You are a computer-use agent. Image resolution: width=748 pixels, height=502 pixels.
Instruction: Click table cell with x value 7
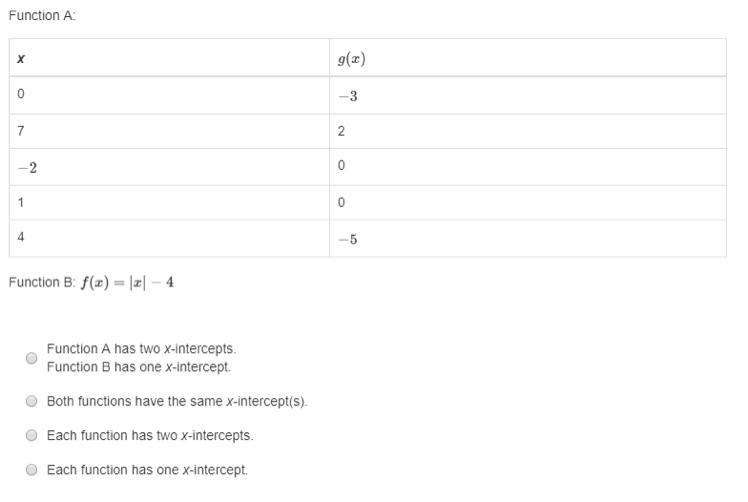(x=169, y=131)
